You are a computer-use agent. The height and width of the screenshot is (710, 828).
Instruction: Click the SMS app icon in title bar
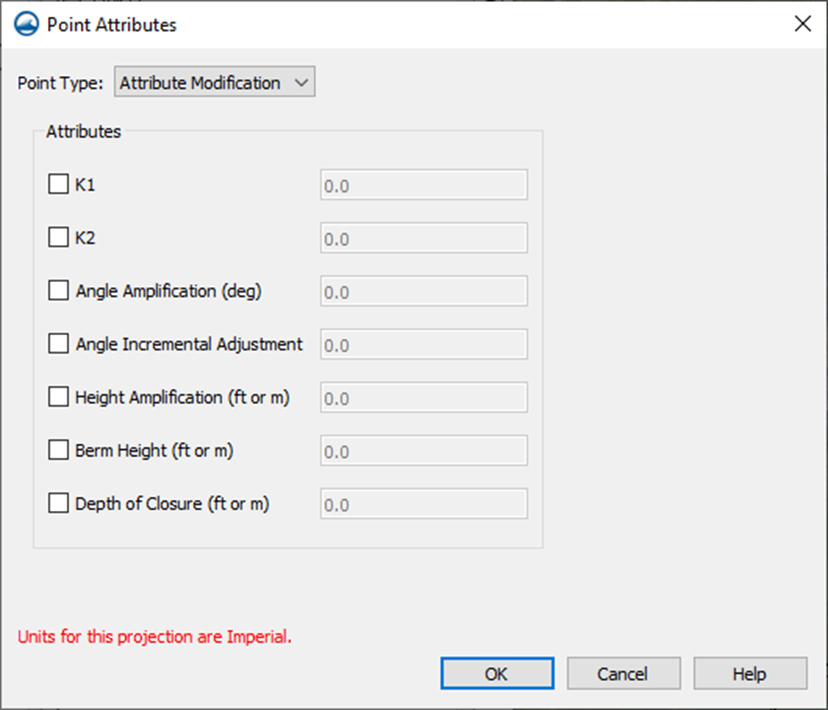(x=26, y=24)
